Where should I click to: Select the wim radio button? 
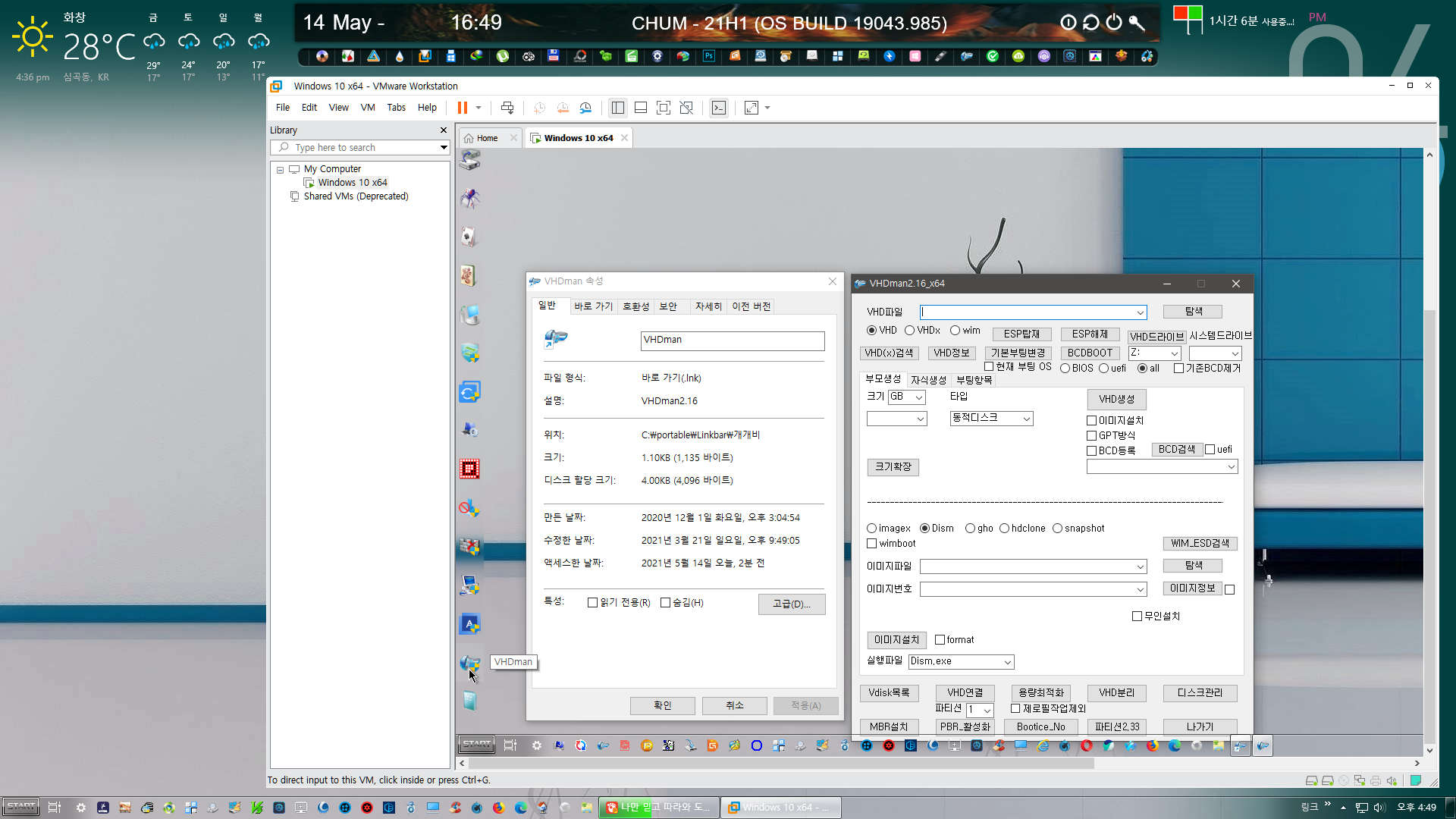[x=955, y=331]
